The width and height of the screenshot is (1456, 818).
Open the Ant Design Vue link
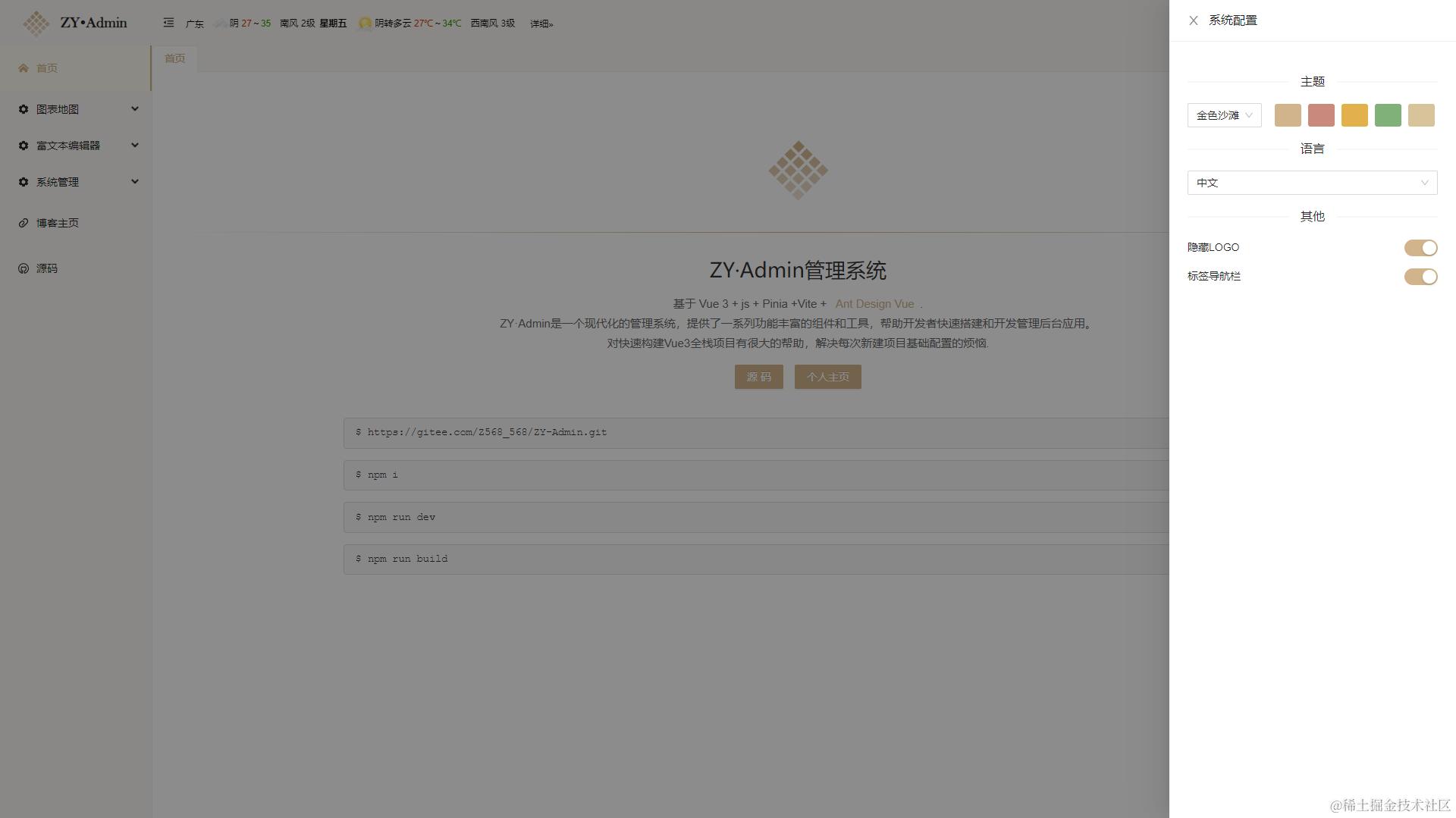tap(874, 303)
